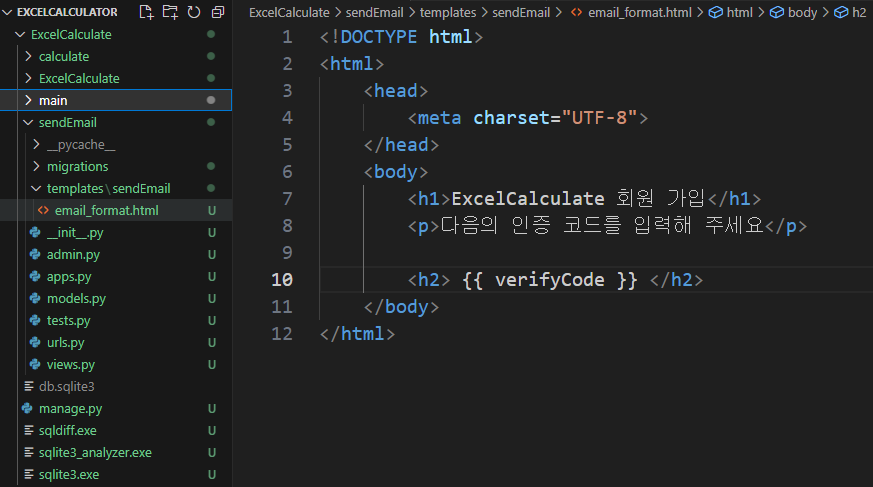Screen dimensions: 873x487
Task: Create a new folder in explorer
Action: [x=170, y=12]
